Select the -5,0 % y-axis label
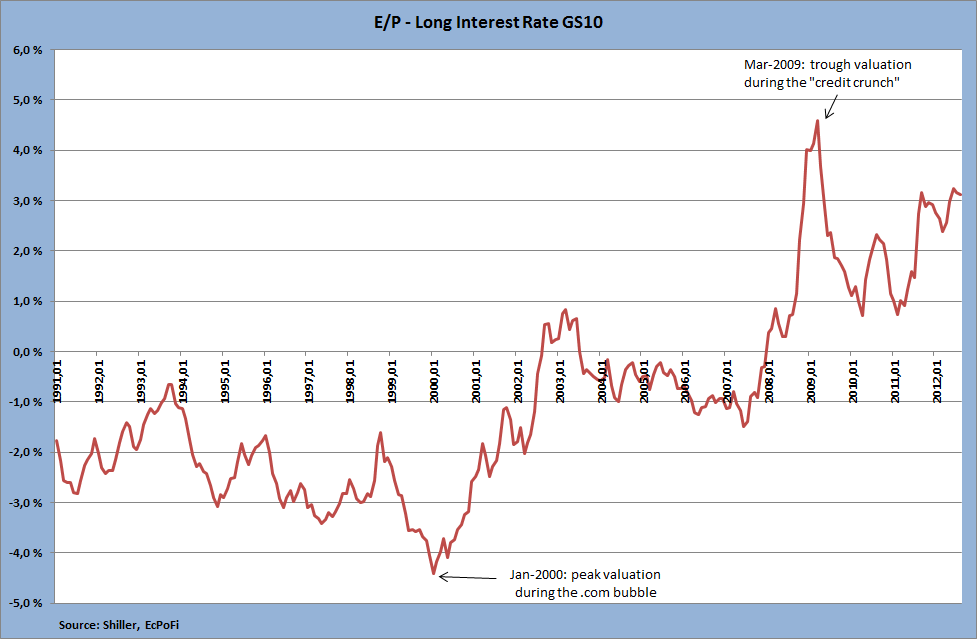 pos(26,603)
